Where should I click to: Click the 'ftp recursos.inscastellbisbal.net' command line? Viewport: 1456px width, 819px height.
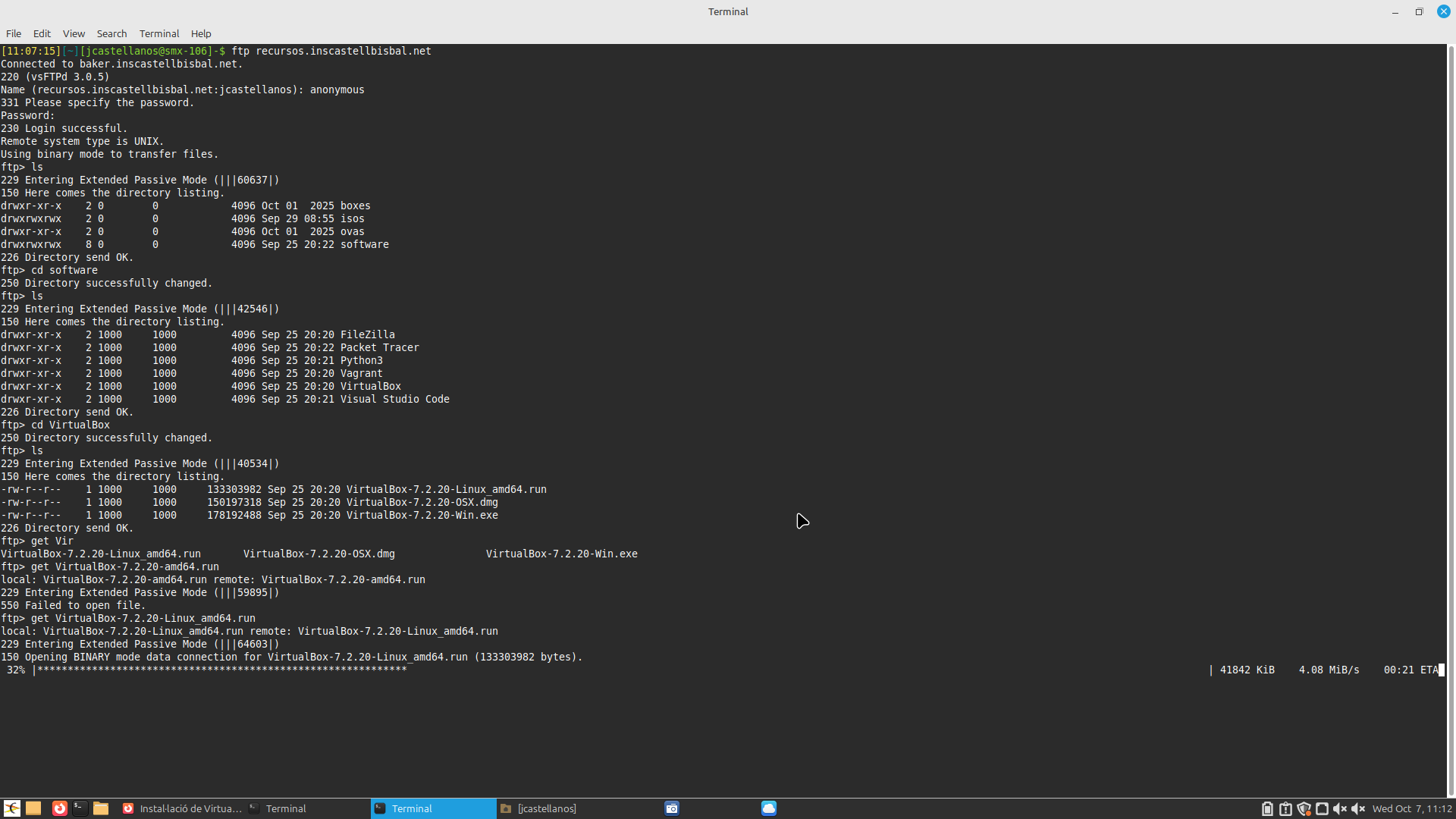(331, 51)
